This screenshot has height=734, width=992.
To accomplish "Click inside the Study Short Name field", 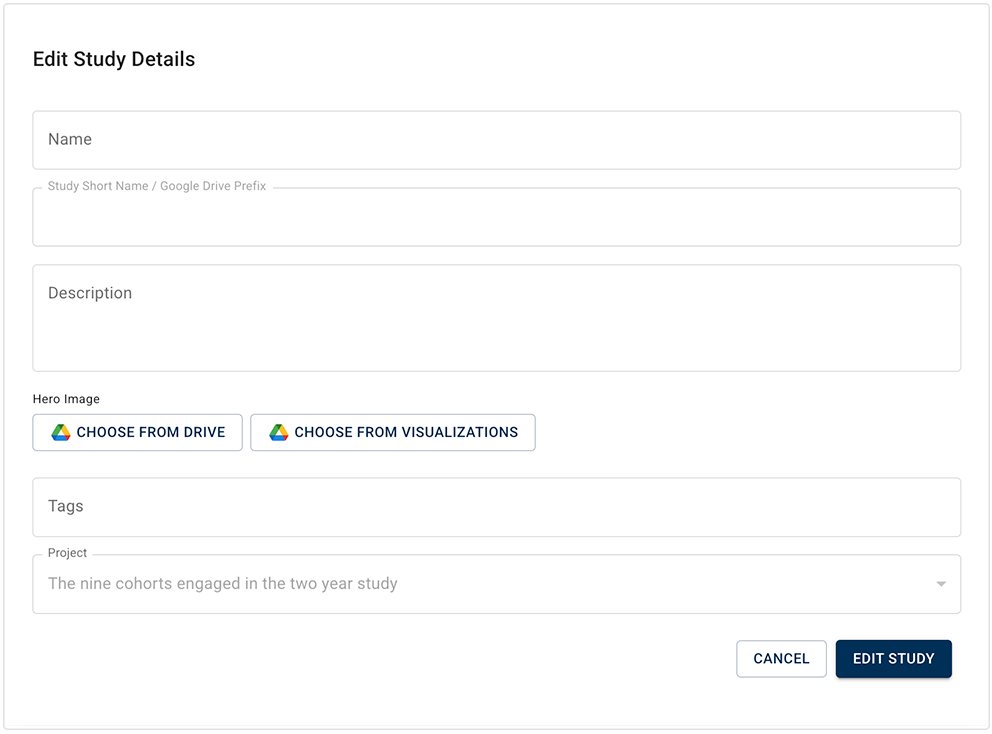I will pyautogui.click(x=496, y=220).
